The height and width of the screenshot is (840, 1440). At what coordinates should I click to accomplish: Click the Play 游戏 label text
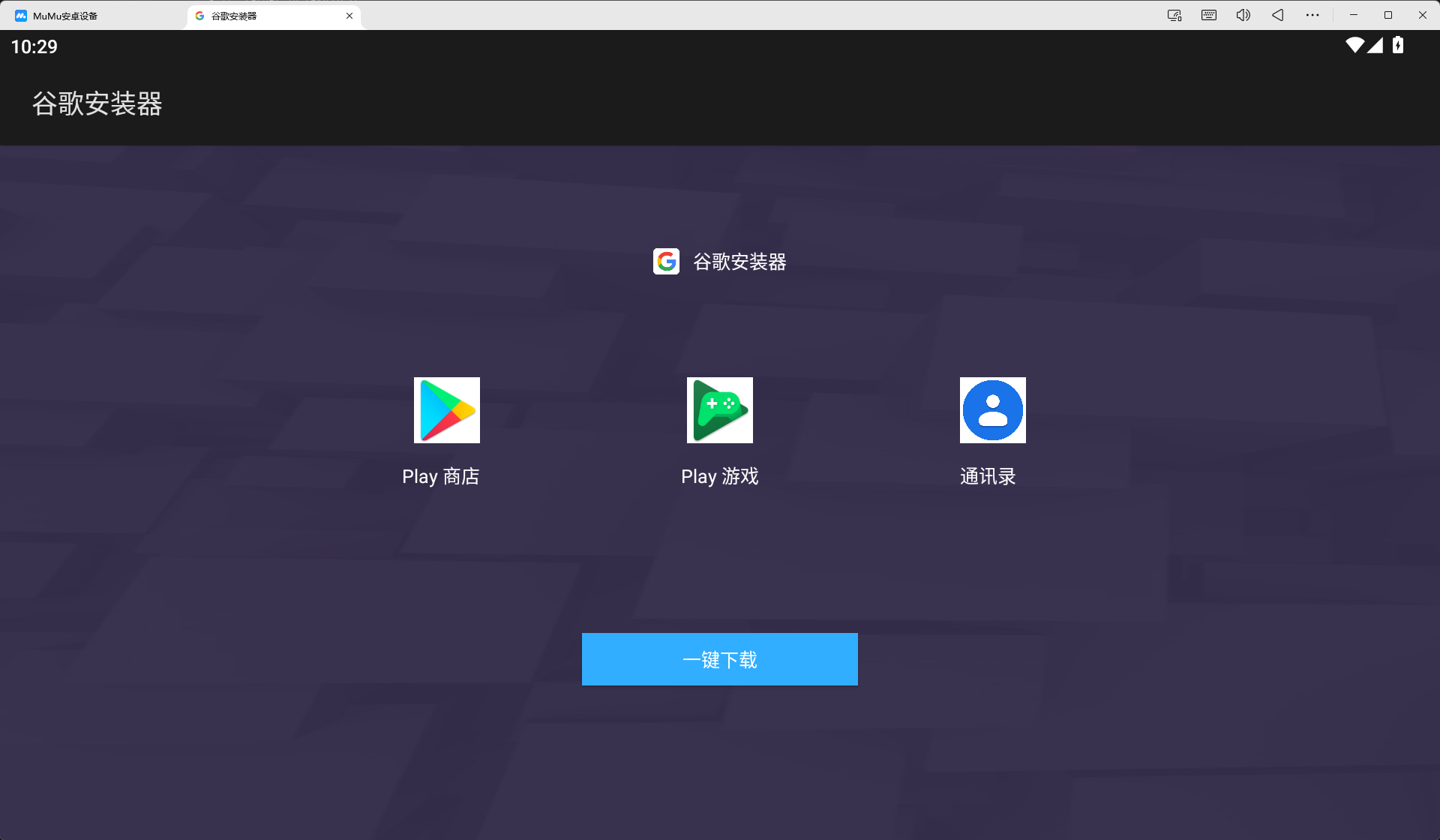click(x=719, y=475)
